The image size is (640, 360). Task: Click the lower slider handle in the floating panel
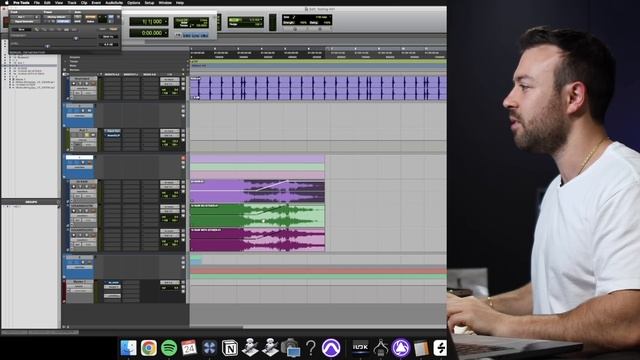(x=47, y=46)
